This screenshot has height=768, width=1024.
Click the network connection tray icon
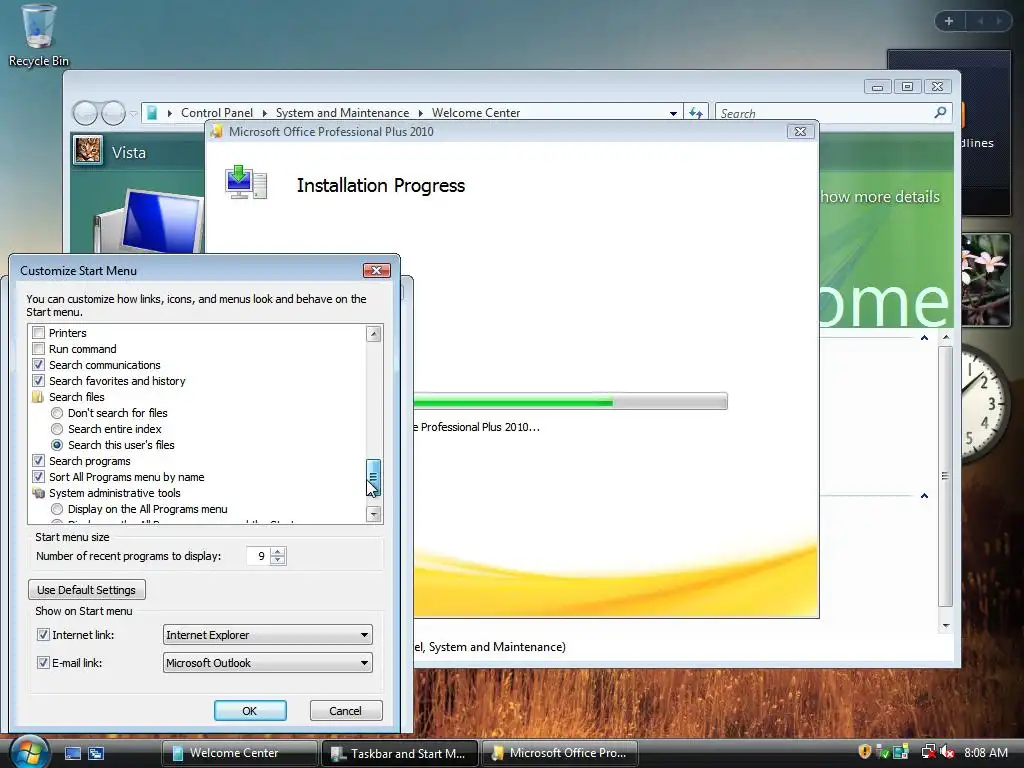pos(928,752)
